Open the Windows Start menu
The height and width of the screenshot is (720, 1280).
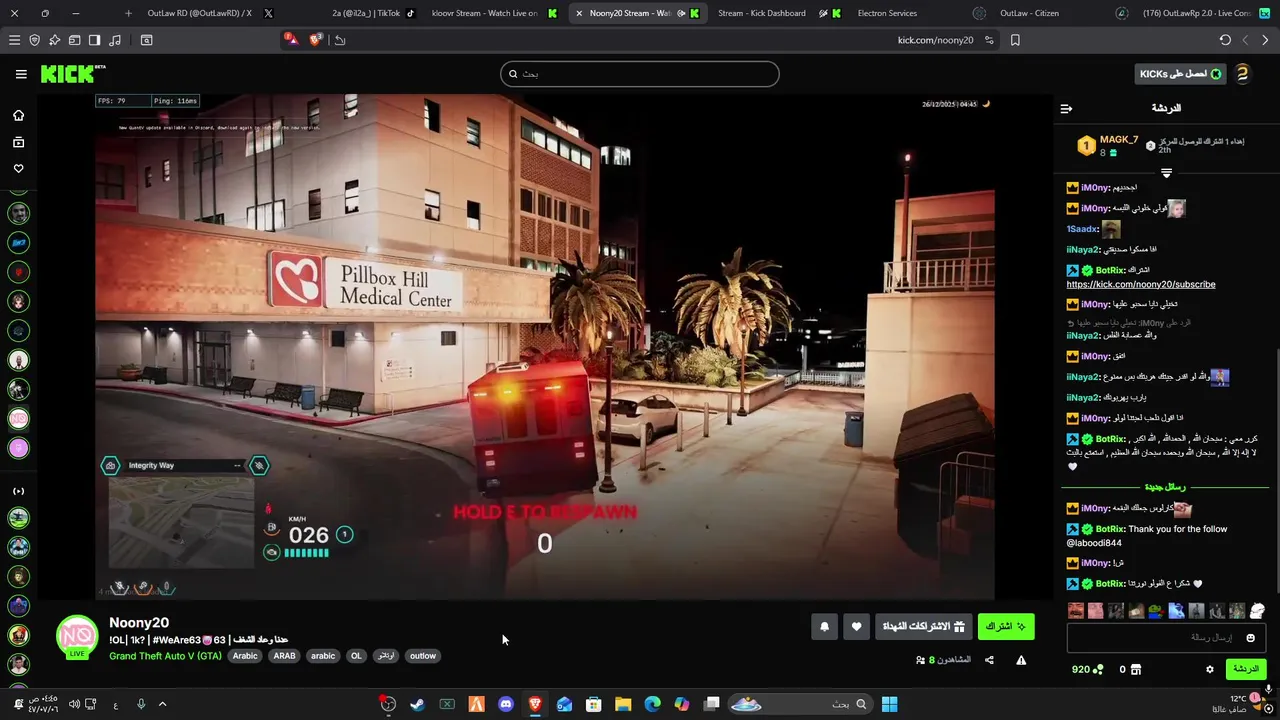click(x=889, y=704)
